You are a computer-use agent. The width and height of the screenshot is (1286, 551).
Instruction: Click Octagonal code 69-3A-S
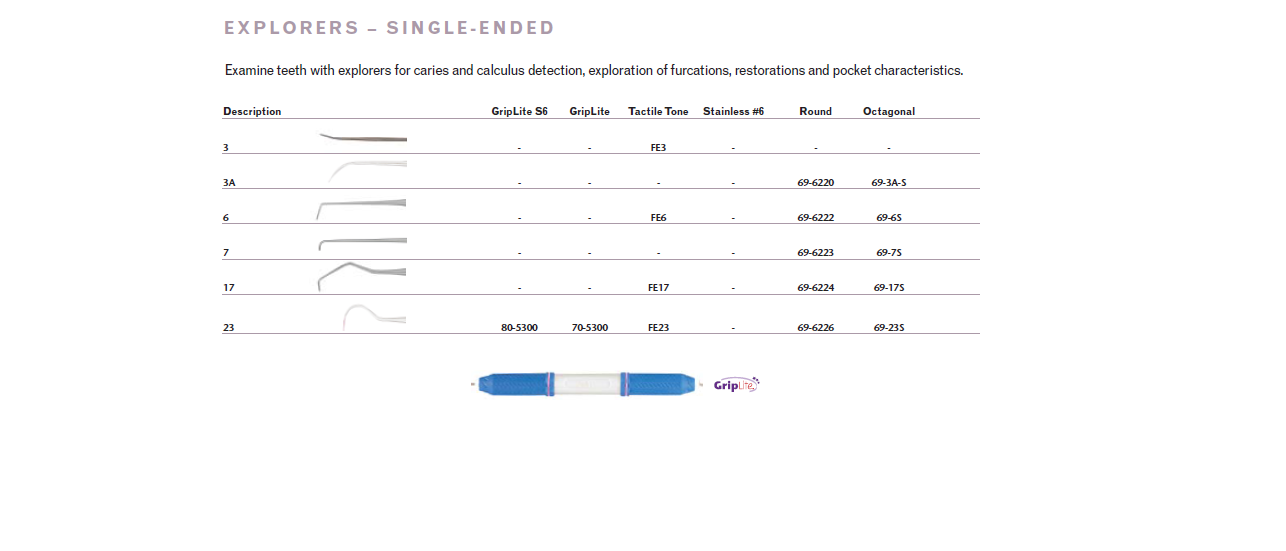[888, 183]
